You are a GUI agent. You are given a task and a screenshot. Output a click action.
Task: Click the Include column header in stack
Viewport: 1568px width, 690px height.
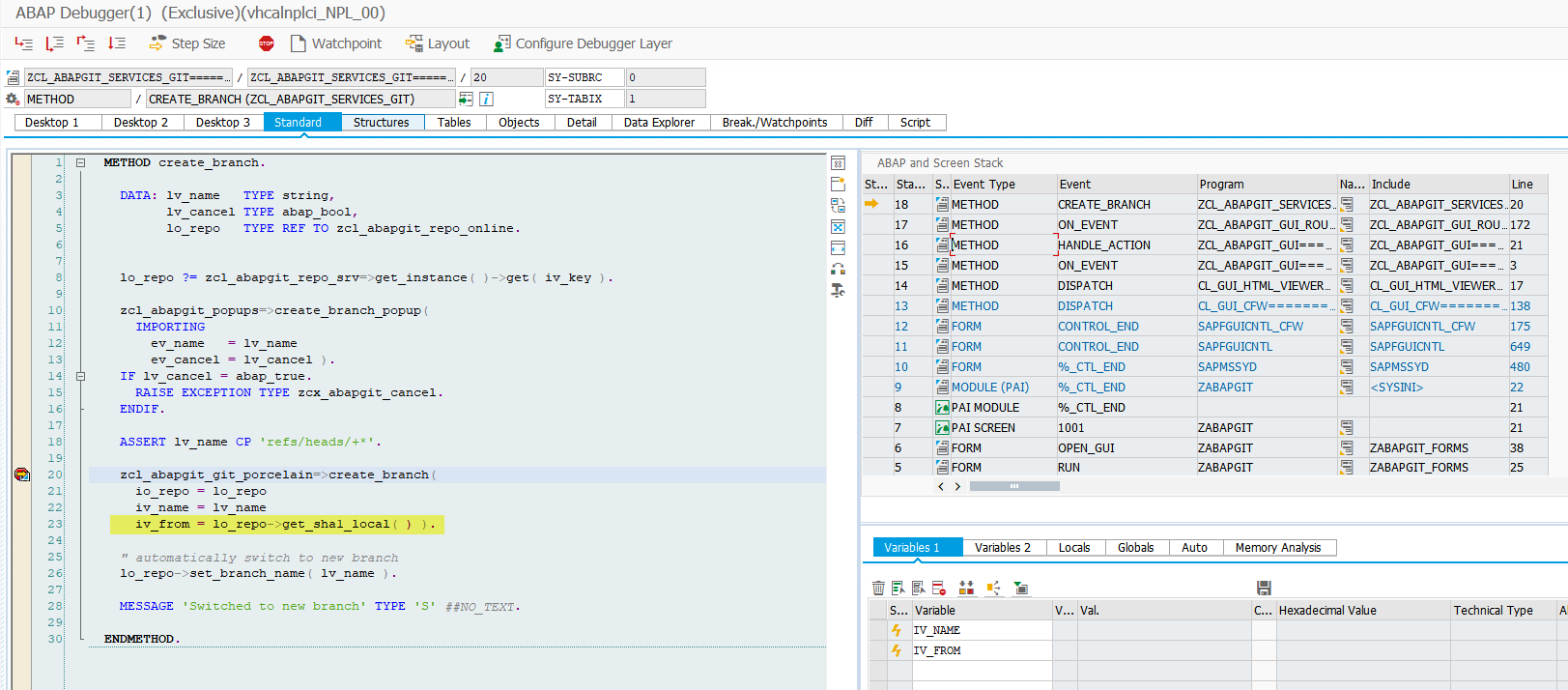point(1439,185)
